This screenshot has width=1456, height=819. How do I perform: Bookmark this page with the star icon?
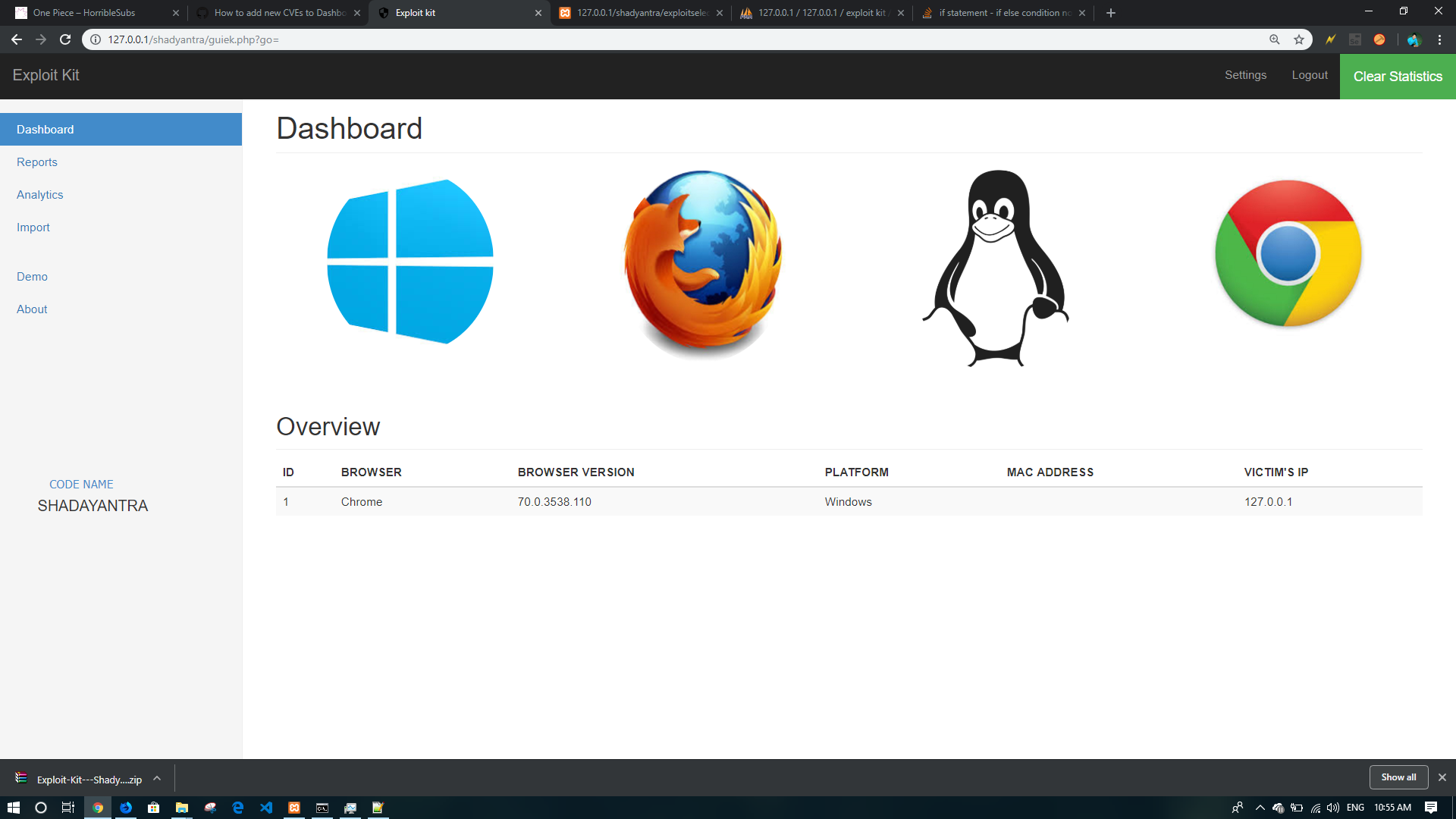coord(1299,39)
